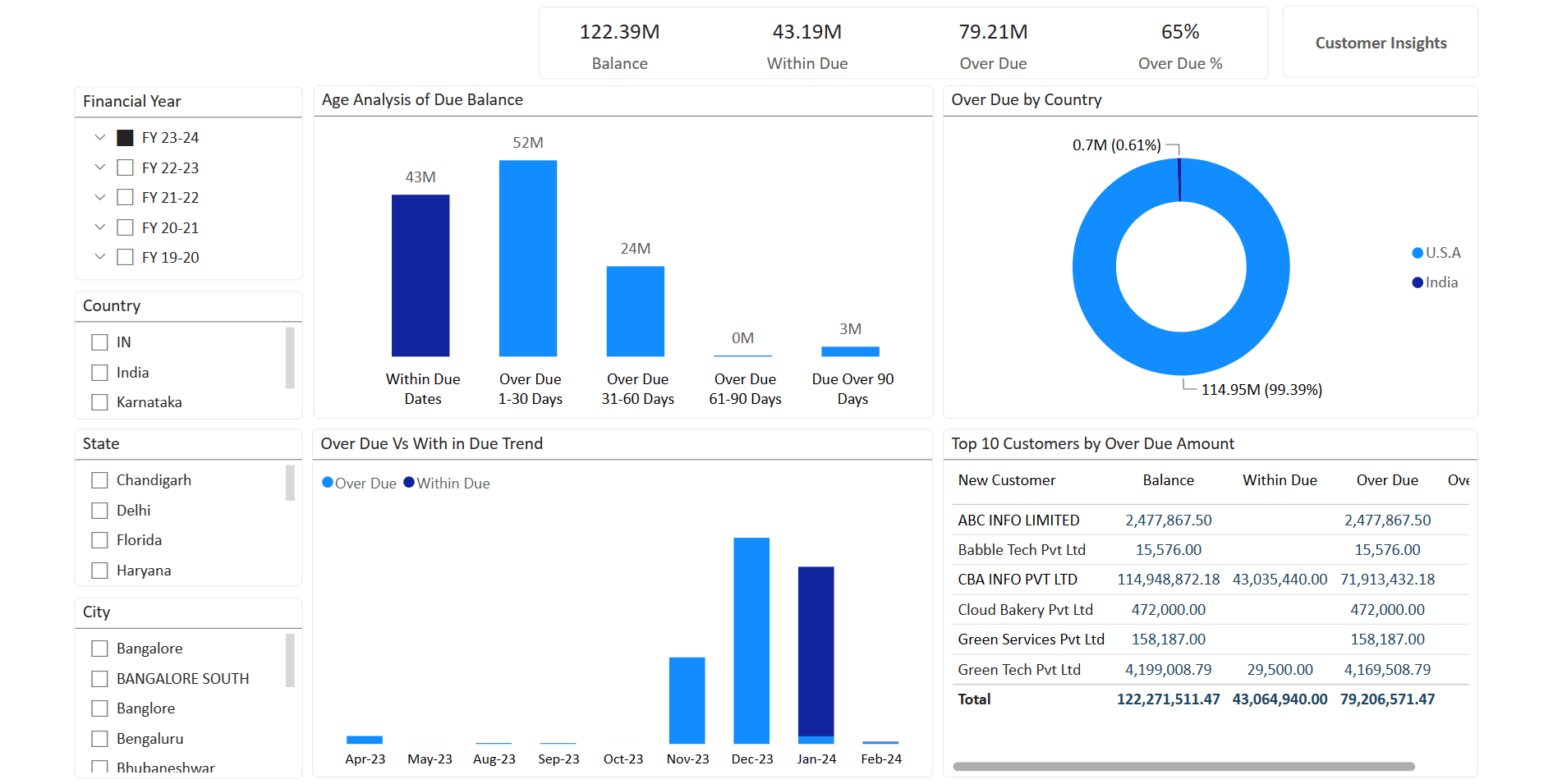1553x784 pixels.
Task: Click Within Due trend legend marker
Action: click(409, 483)
